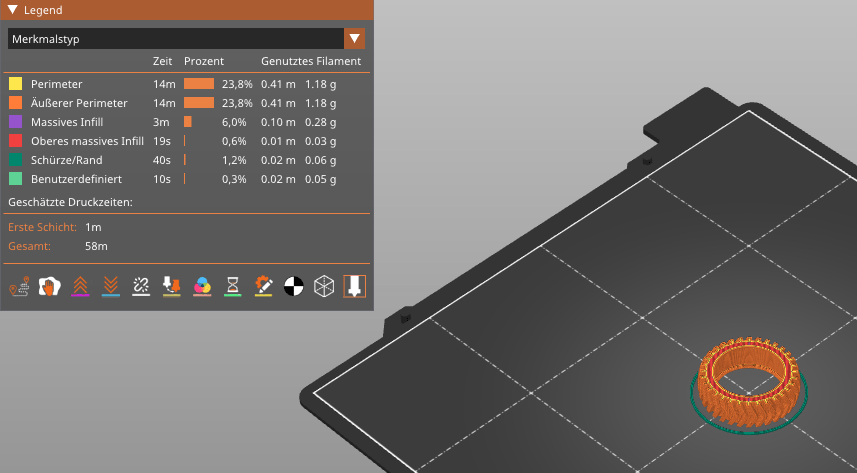The height and width of the screenshot is (473, 857).
Task: Toggle print pauses hourglass icon
Action: tap(232, 286)
